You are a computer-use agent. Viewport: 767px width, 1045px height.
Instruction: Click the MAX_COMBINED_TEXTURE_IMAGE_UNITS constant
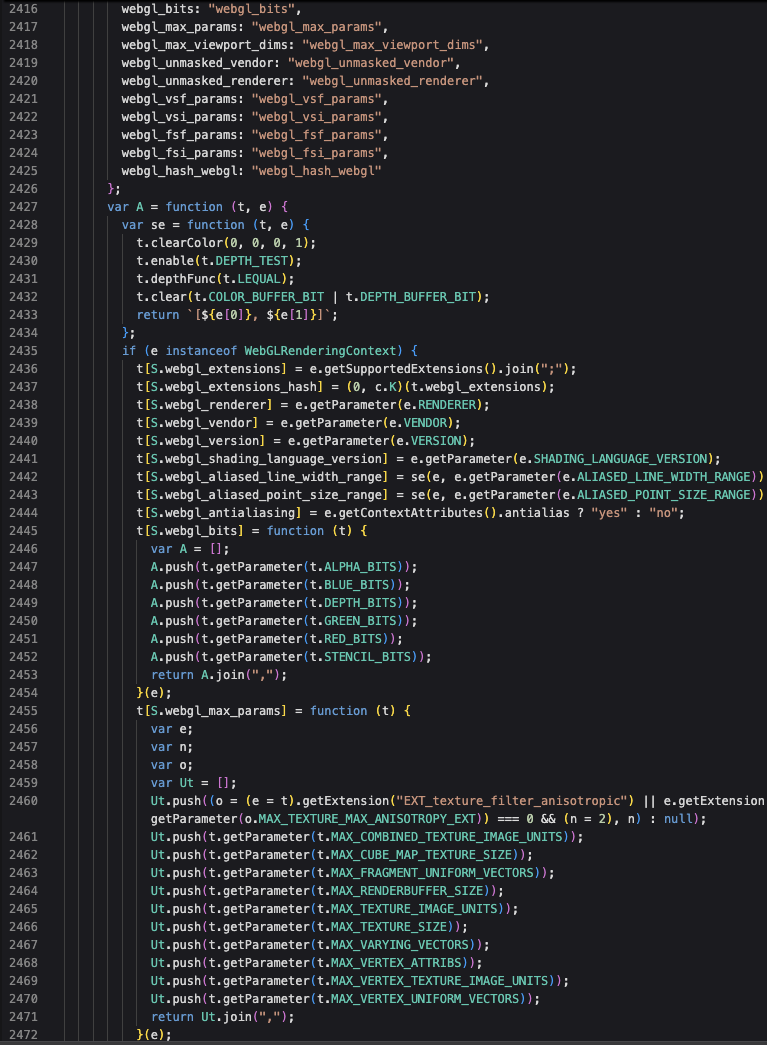point(446,836)
